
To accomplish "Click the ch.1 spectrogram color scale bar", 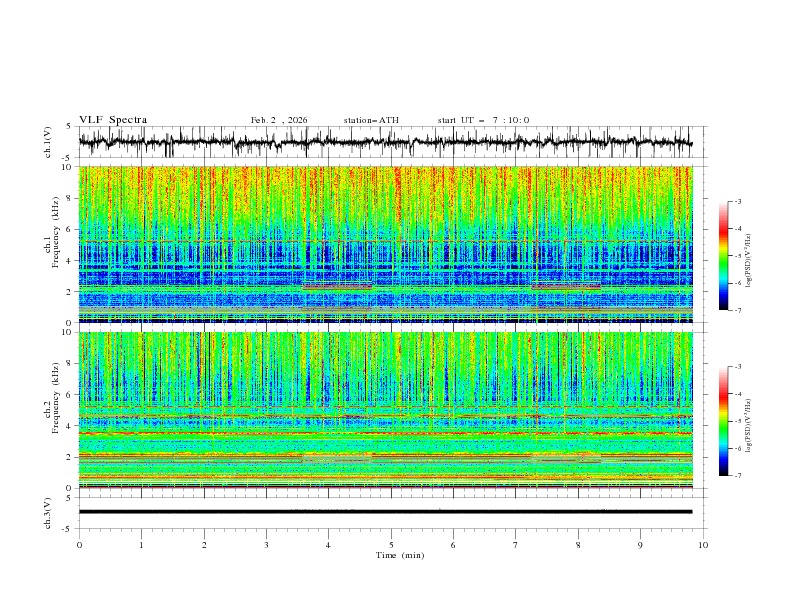I will (x=723, y=255).
